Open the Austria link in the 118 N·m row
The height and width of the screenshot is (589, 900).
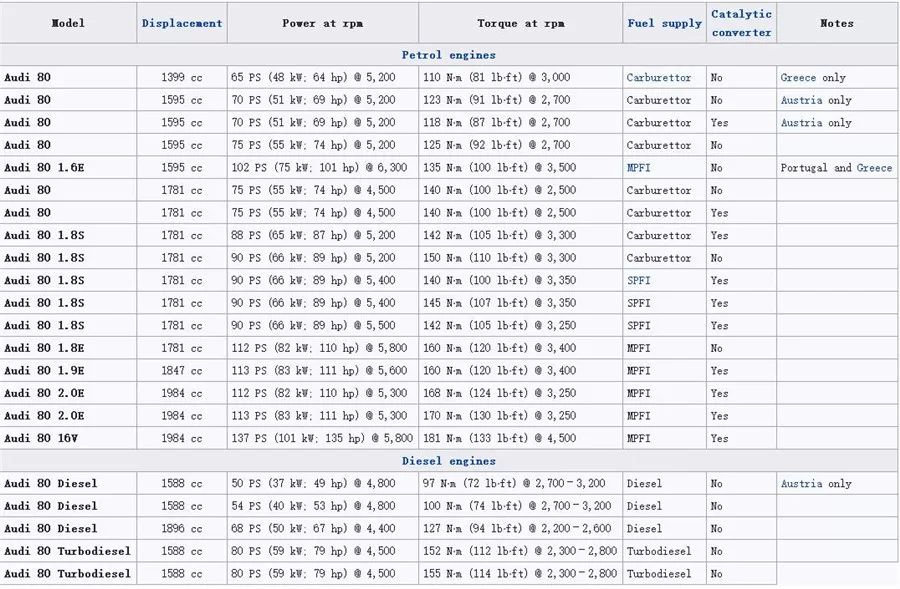click(801, 122)
